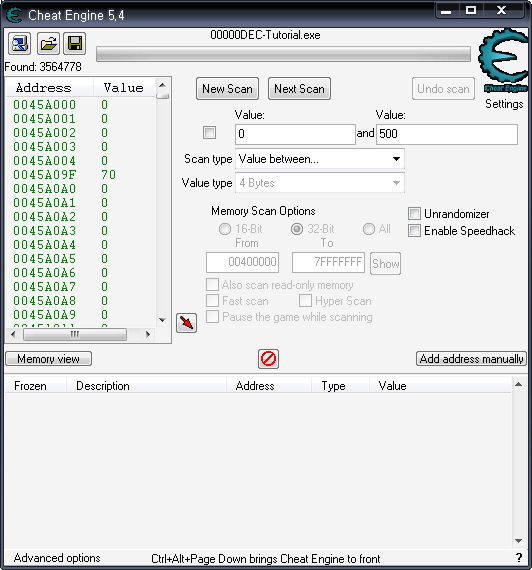The width and height of the screenshot is (532, 570).
Task: Click the Frozen column header
Action: [36, 385]
